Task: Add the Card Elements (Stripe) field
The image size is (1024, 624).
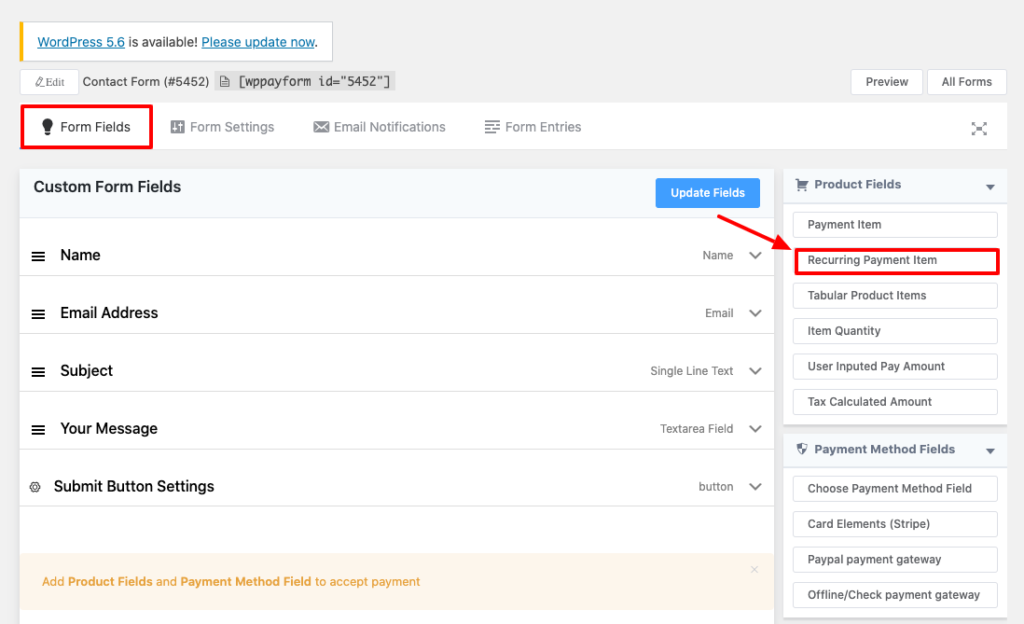Action: (895, 524)
